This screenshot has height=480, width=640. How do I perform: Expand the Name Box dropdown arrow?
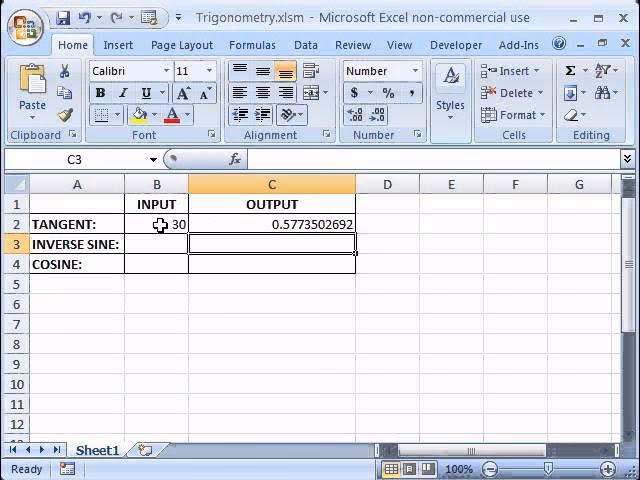[153, 160]
